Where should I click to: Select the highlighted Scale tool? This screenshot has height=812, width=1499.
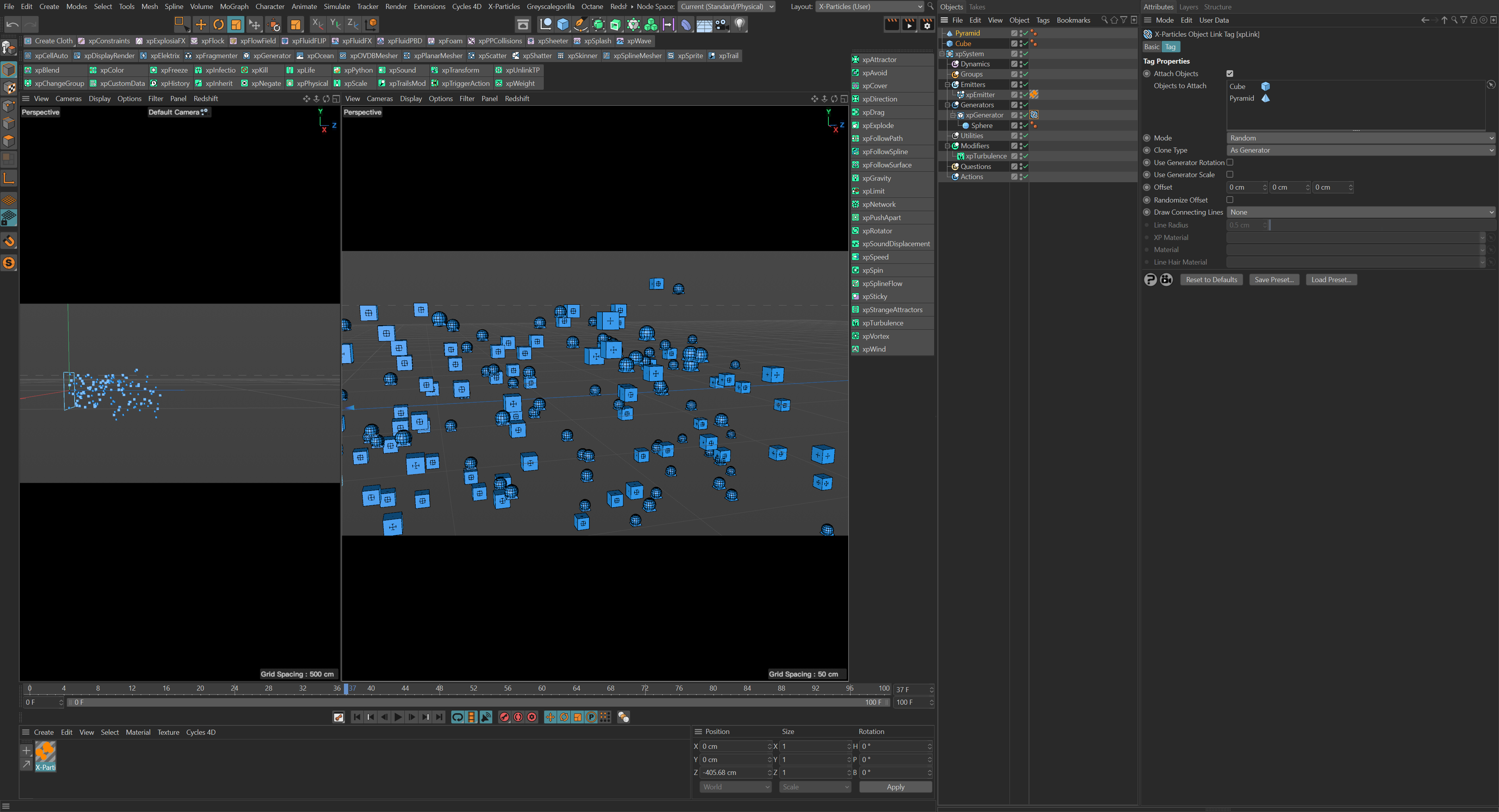(x=236, y=24)
